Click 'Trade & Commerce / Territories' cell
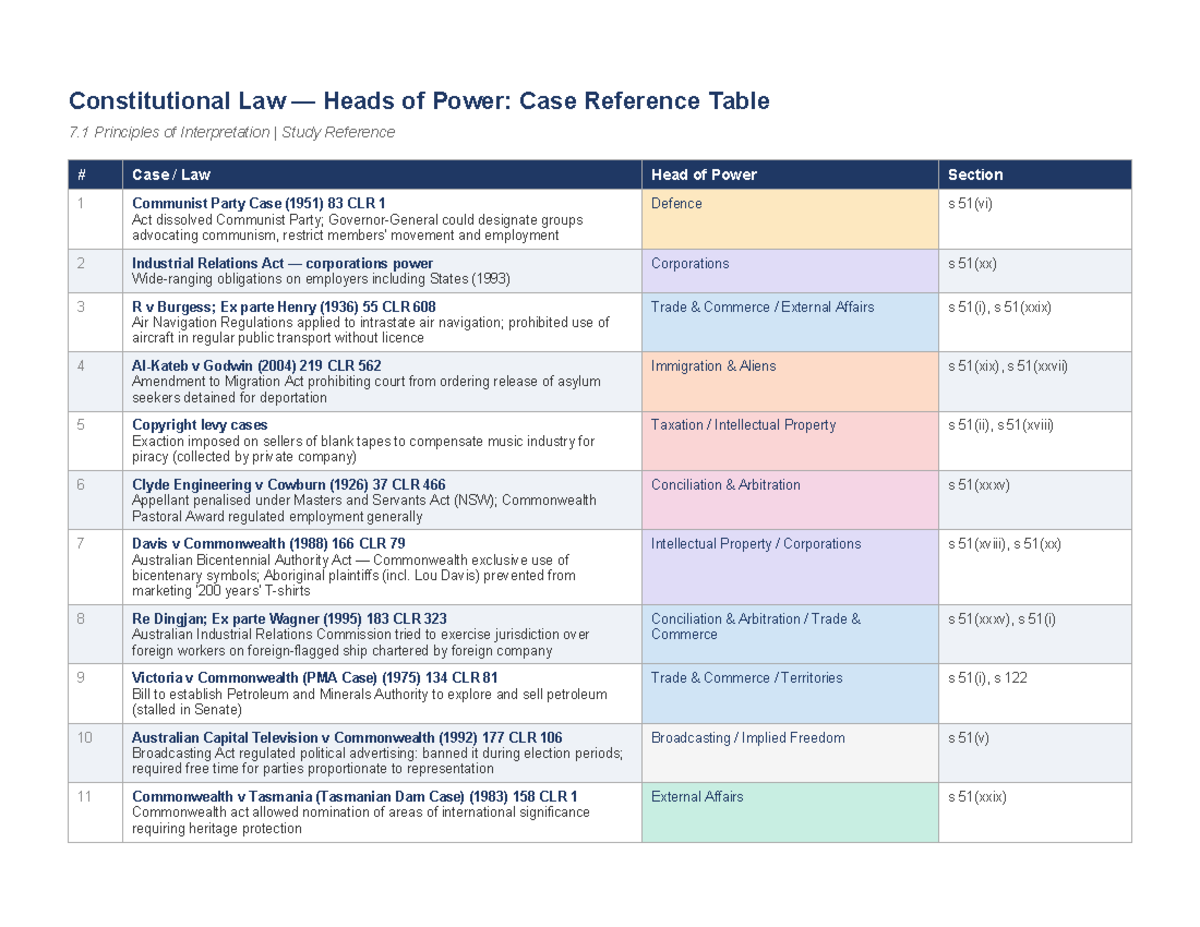The width and height of the screenshot is (1200, 927). pyautogui.click(x=790, y=692)
